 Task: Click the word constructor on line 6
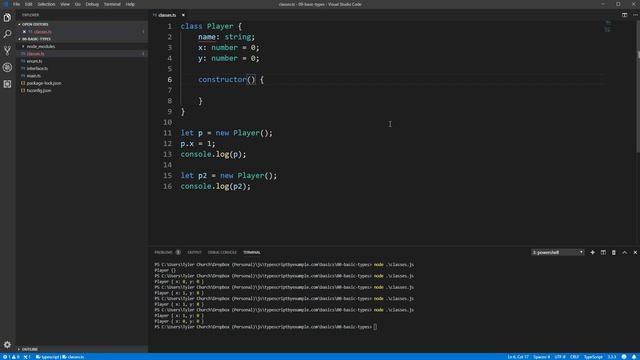tap(222, 80)
